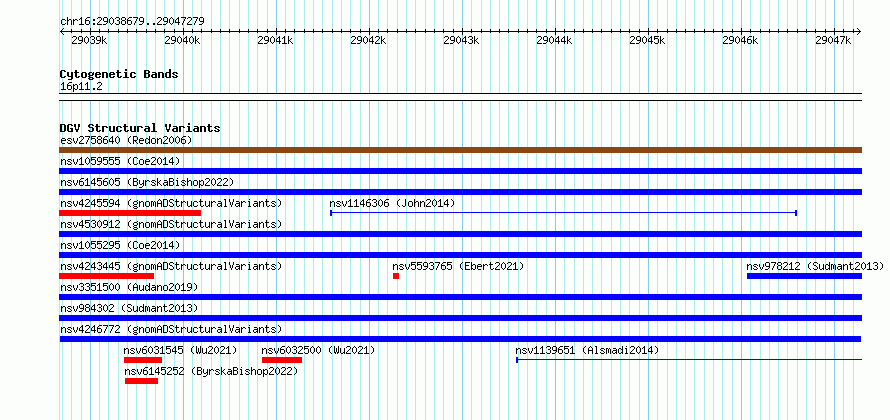
Task: Open nsv3351500 (Audano2019) label
Action: [x=129, y=287]
